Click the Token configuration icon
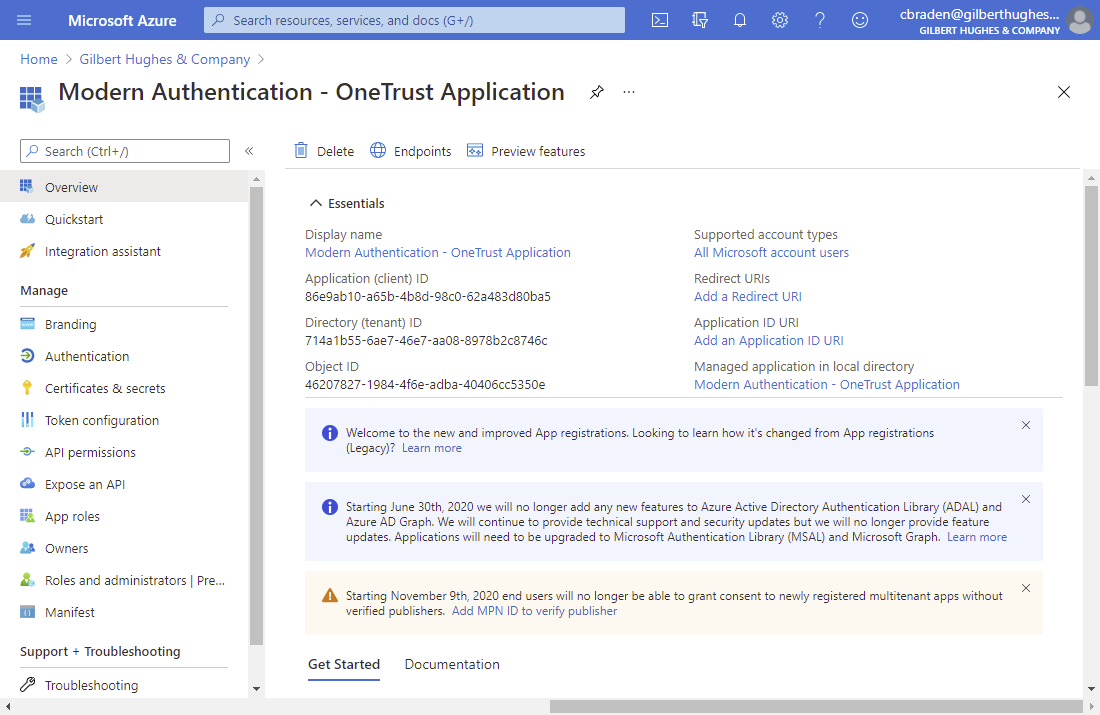Viewport: 1100px width, 715px height. 27,420
